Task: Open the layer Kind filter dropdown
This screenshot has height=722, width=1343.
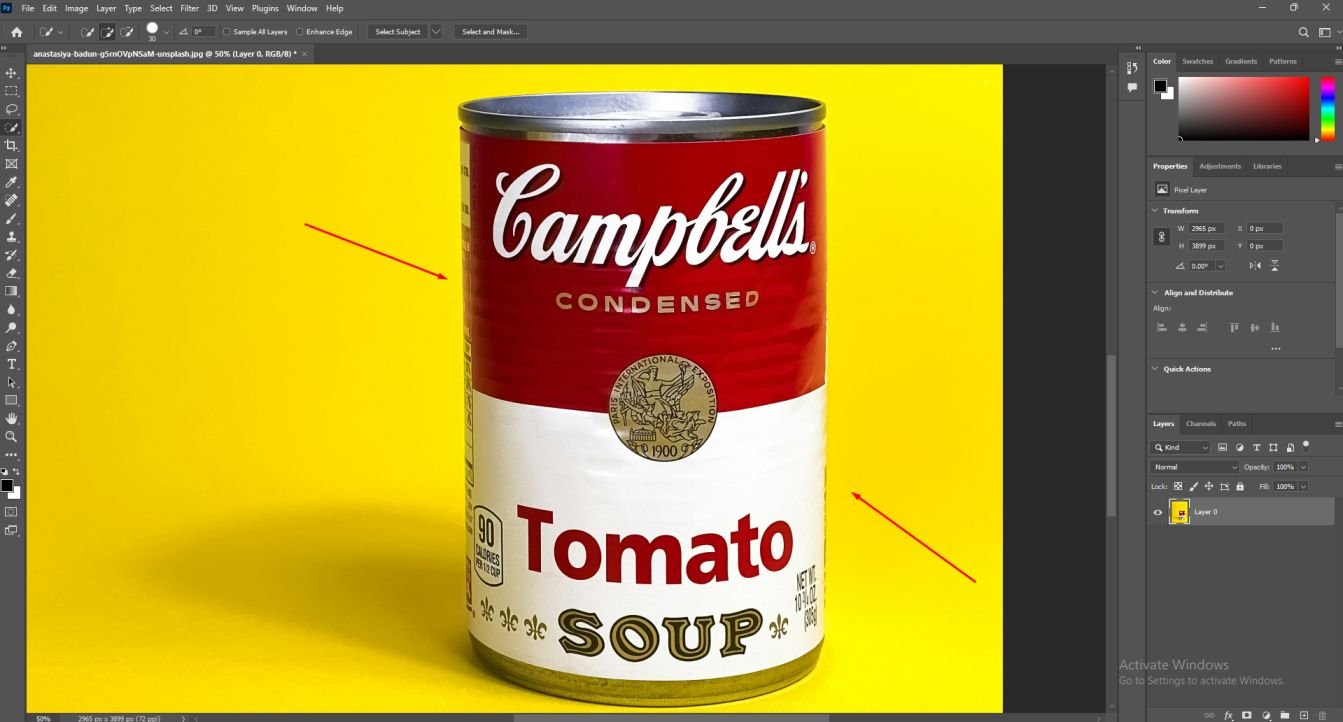Action: [x=1181, y=448]
